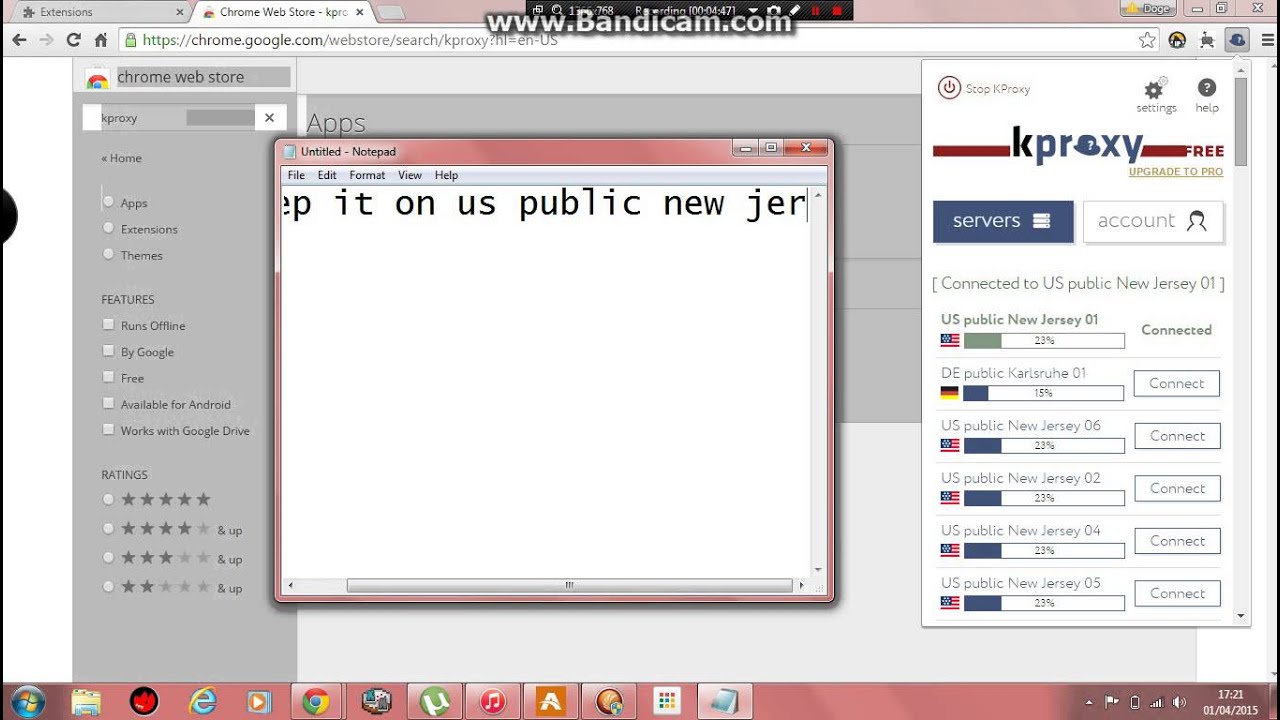Image resolution: width=1280 pixels, height=720 pixels.
Task: Bookmark this page with the star icon
Action: [x=1147, y=40]
